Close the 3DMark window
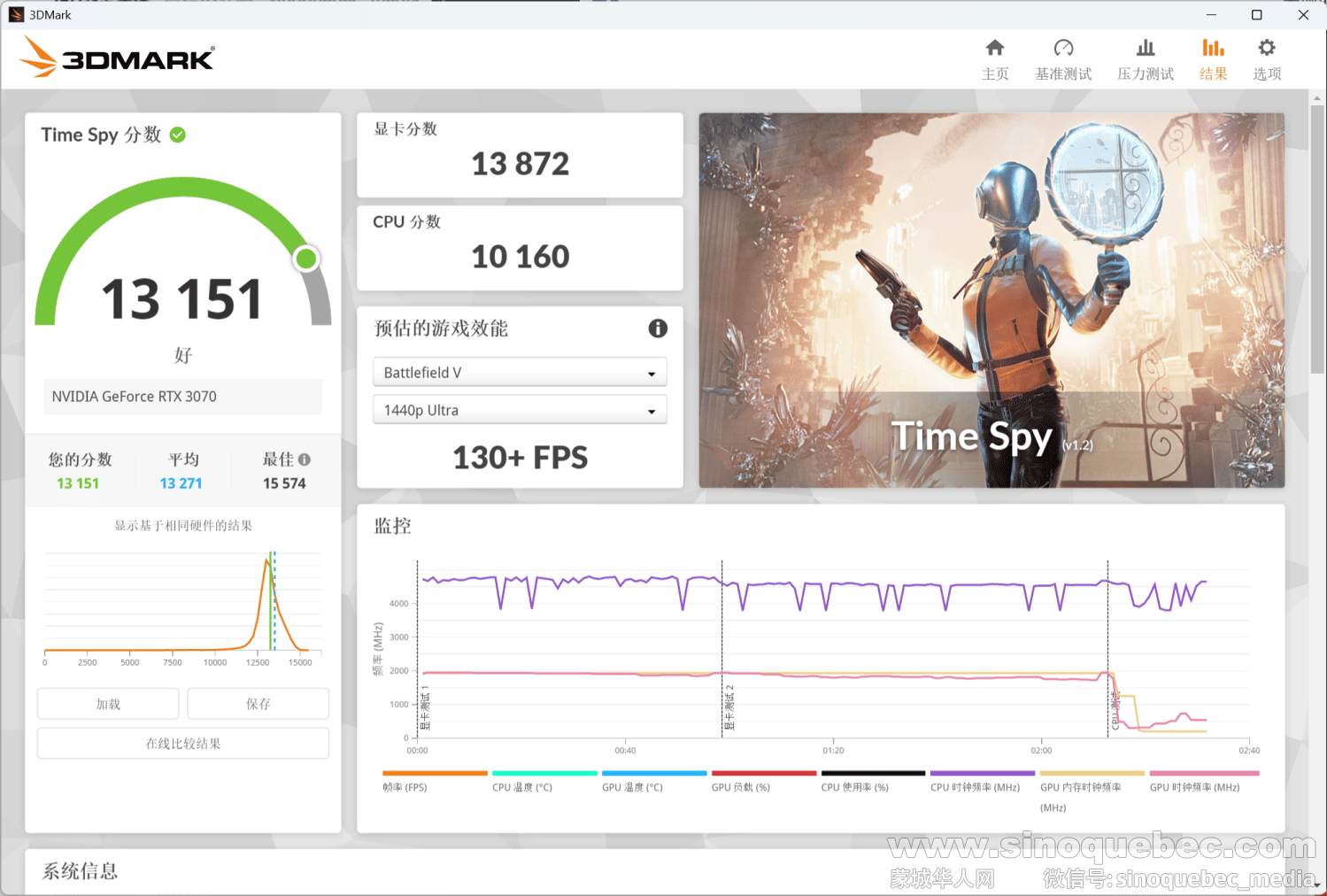The height and width of the screenshot is (896, 1327). point(1303,14)
